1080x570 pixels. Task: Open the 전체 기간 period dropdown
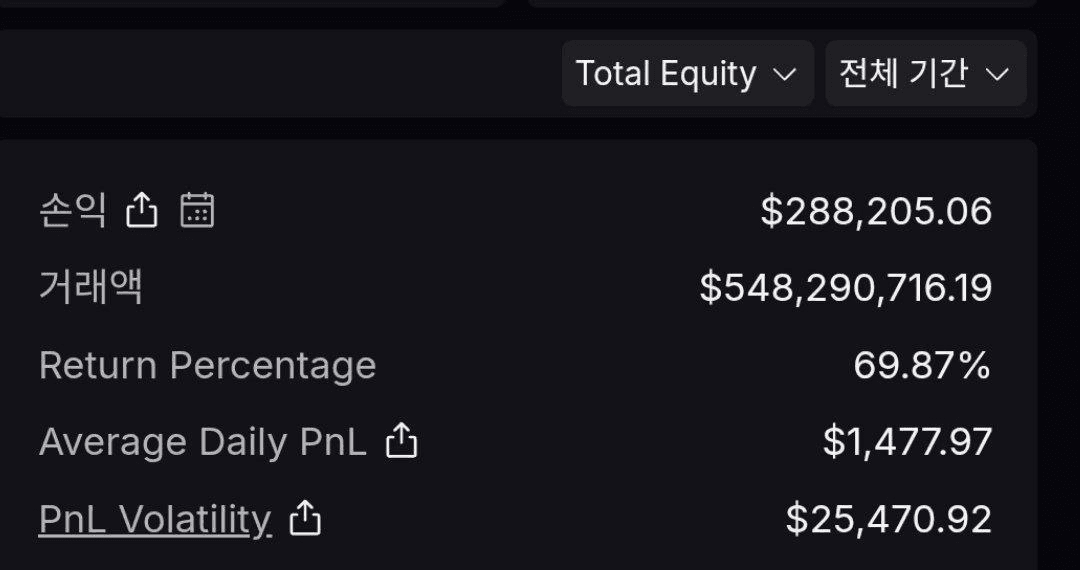point(926,73)
